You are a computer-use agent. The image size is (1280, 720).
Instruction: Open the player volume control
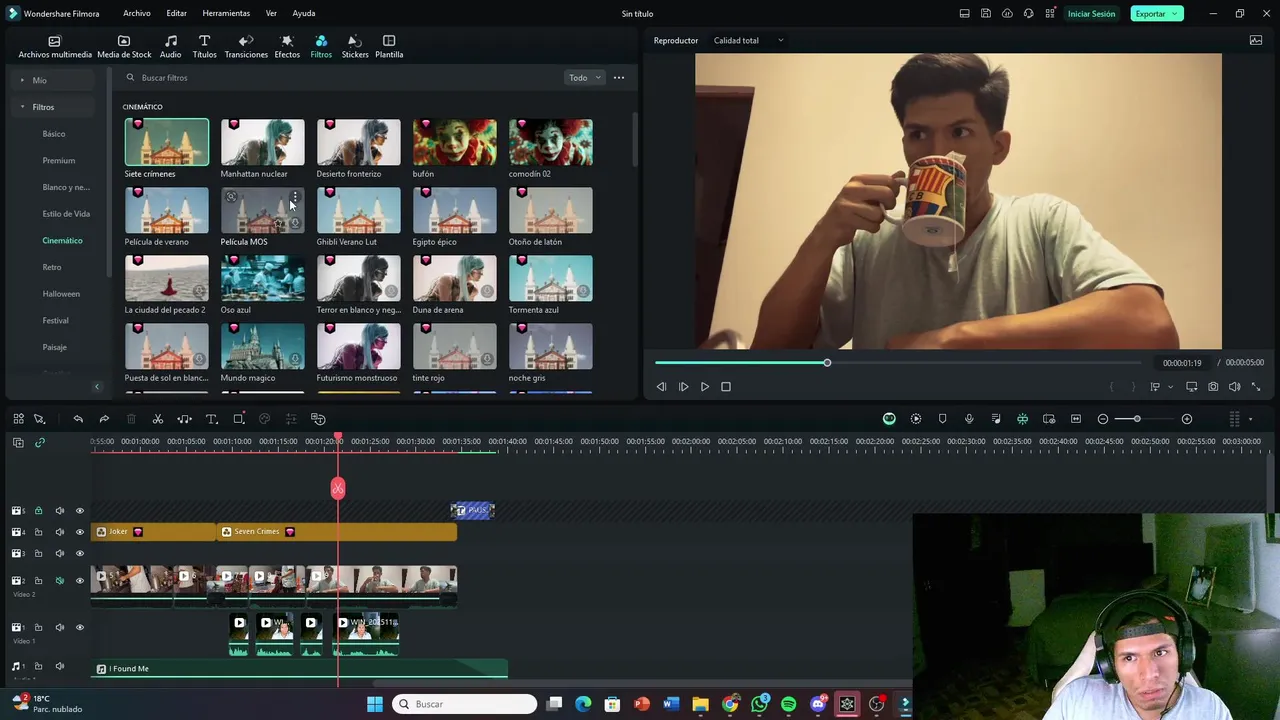(x=1234, y=387)
